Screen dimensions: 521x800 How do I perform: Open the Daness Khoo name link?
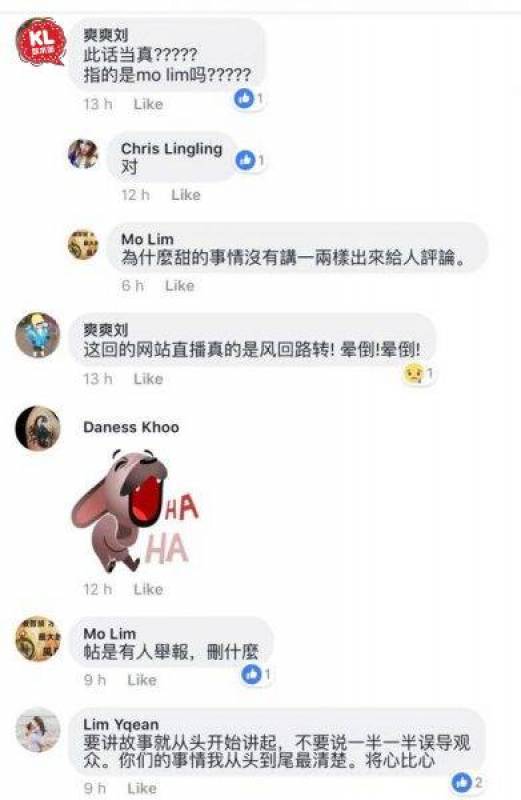coord(131,427)
